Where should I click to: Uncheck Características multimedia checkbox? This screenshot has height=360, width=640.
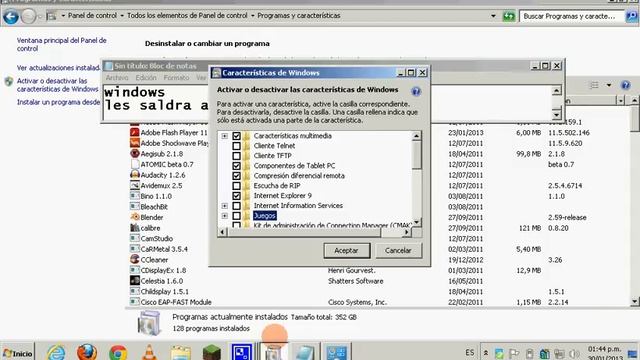[236, 136]
